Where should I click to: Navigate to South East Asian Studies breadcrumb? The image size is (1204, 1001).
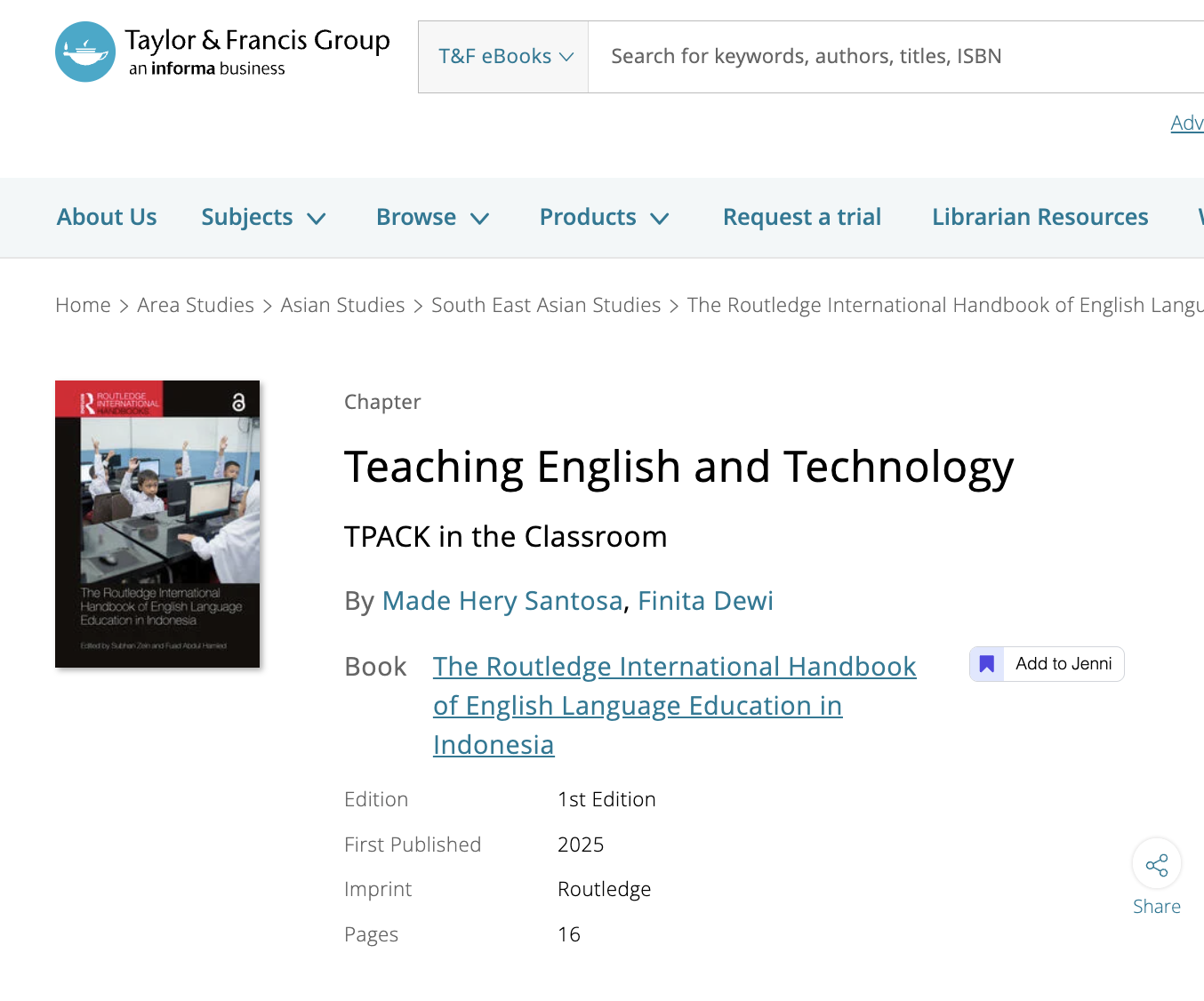(x=546, y=306)
